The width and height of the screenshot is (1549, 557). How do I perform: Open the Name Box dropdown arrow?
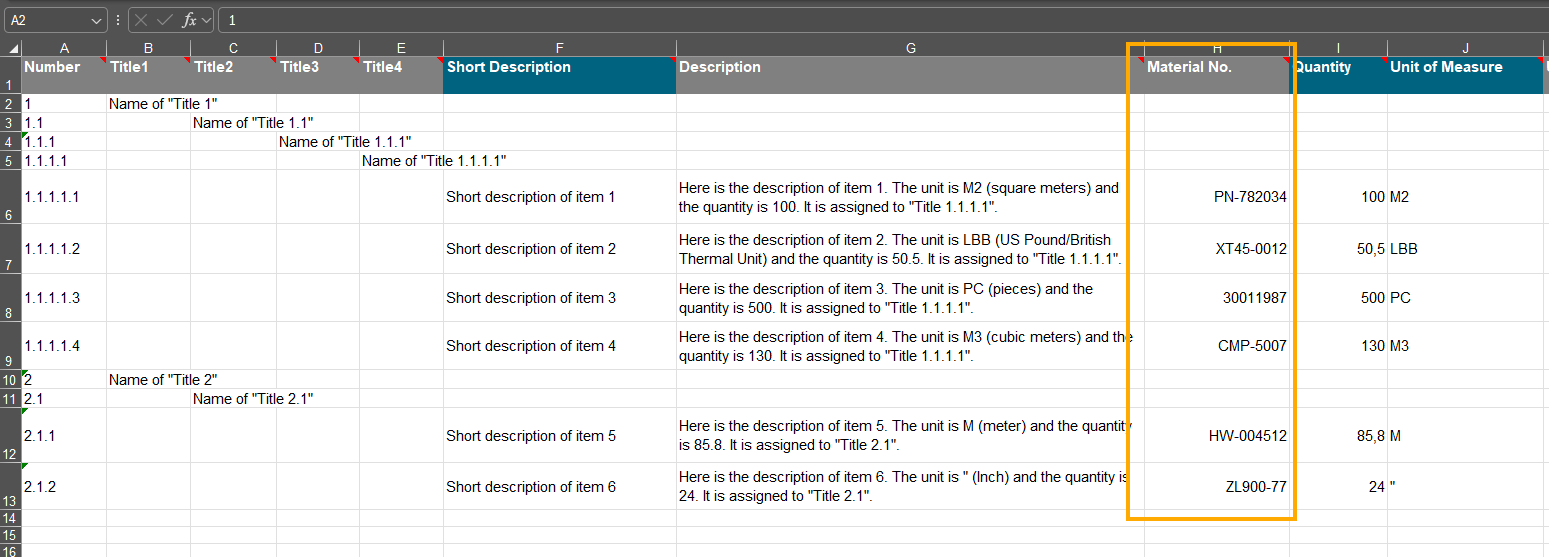pyautogui.click(x=97, y=20)
